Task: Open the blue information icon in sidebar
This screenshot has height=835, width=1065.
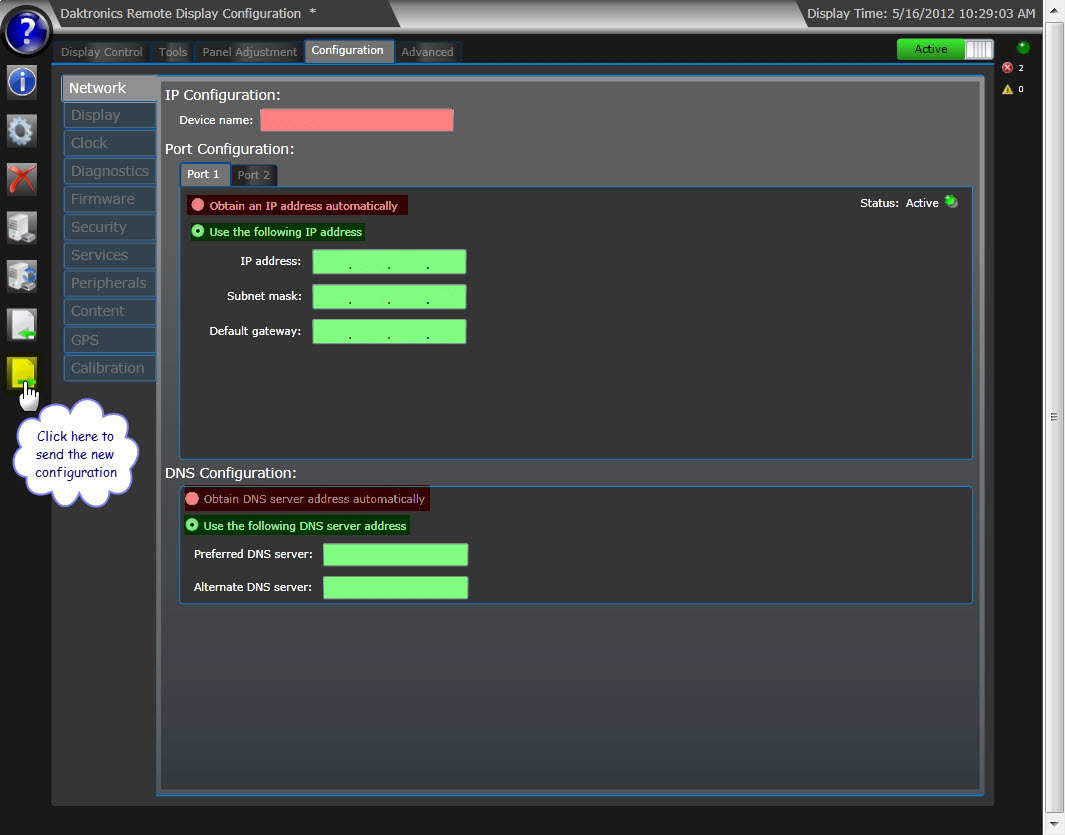Action: pyautogui.click(x=22, y=81)
